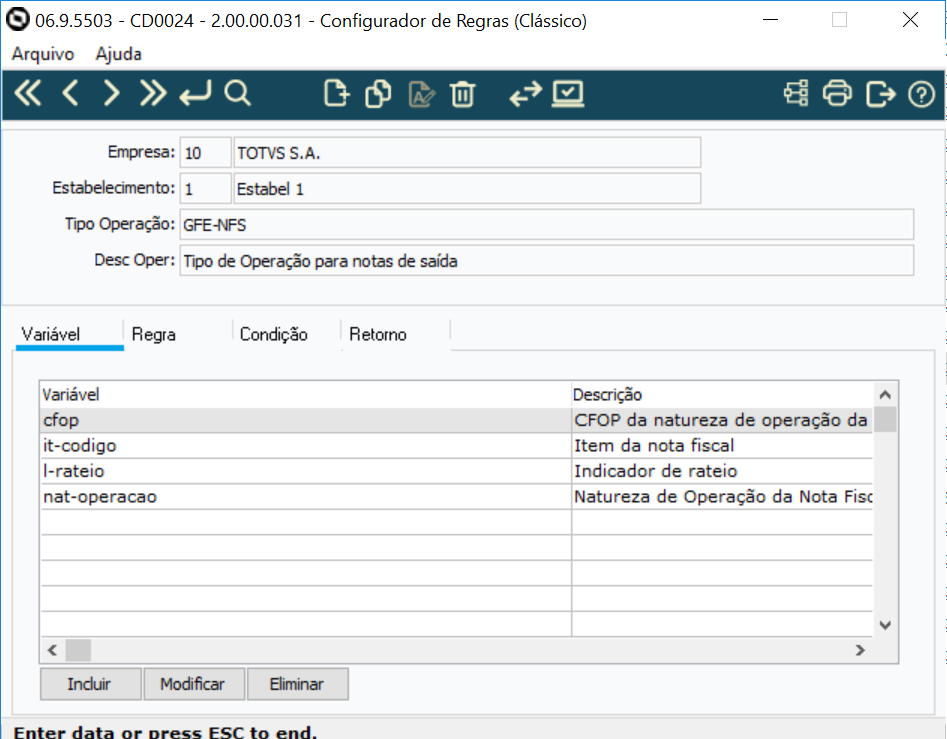Click the Incluir button
Viewport: 947px width, 739px height.
click(x=91, y=684)
